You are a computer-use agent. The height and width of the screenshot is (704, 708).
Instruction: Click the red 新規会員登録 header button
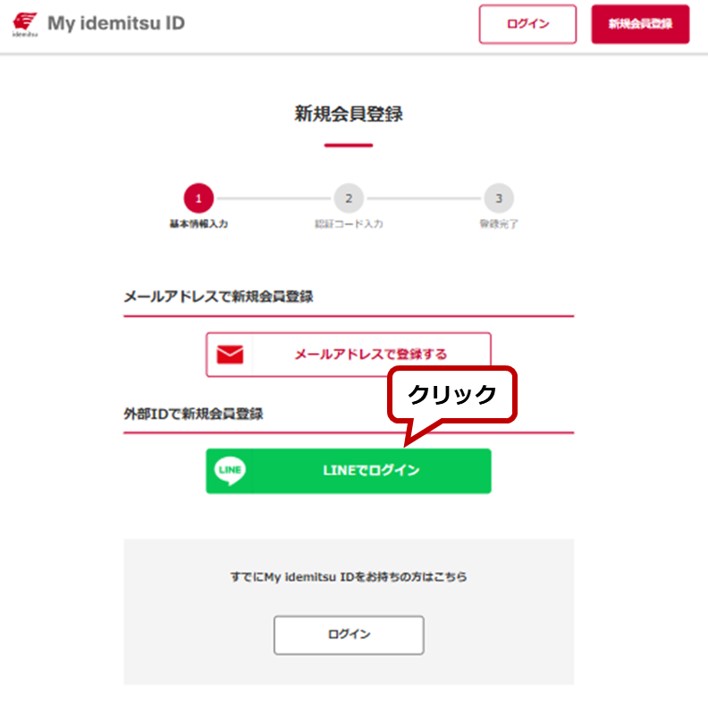pos(640,24)
